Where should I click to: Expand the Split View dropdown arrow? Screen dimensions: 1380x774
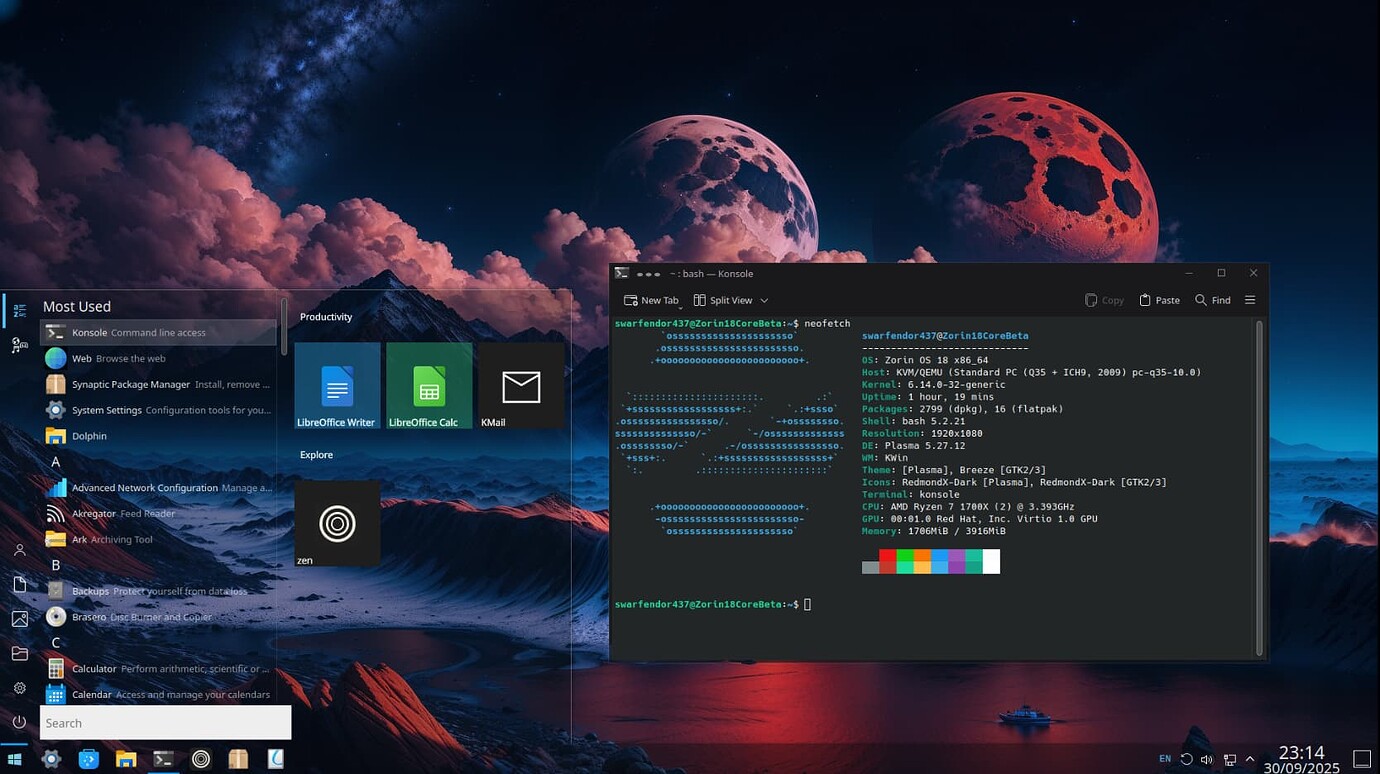(764, 300)
